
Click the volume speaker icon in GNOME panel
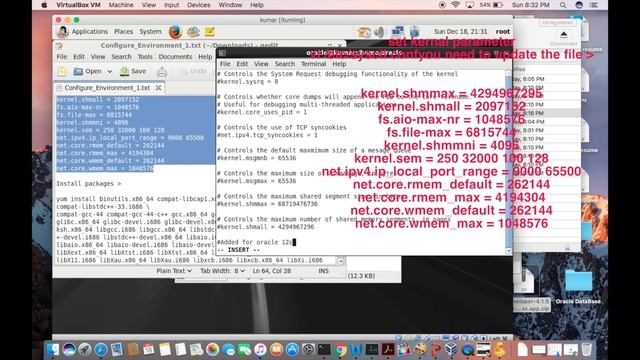click(379, 32)
